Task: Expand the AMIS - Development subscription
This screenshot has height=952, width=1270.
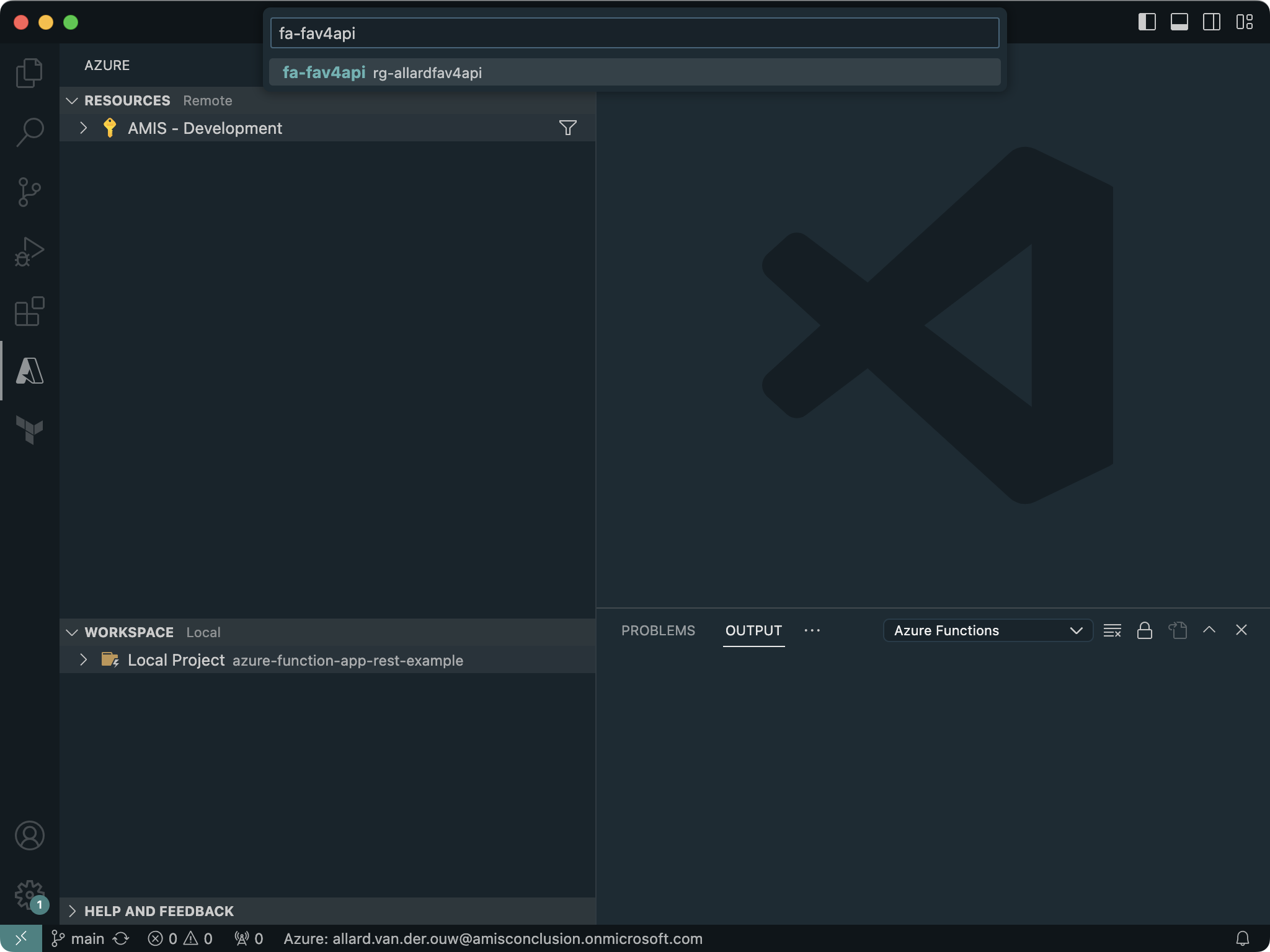Action: [84, 128]
